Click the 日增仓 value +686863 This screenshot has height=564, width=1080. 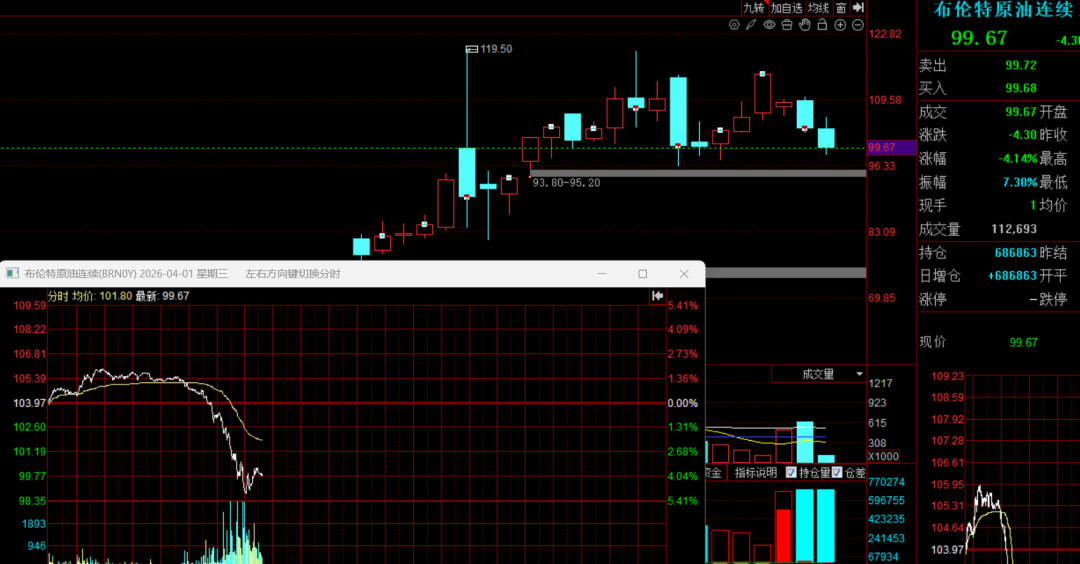pos(1012,275)
